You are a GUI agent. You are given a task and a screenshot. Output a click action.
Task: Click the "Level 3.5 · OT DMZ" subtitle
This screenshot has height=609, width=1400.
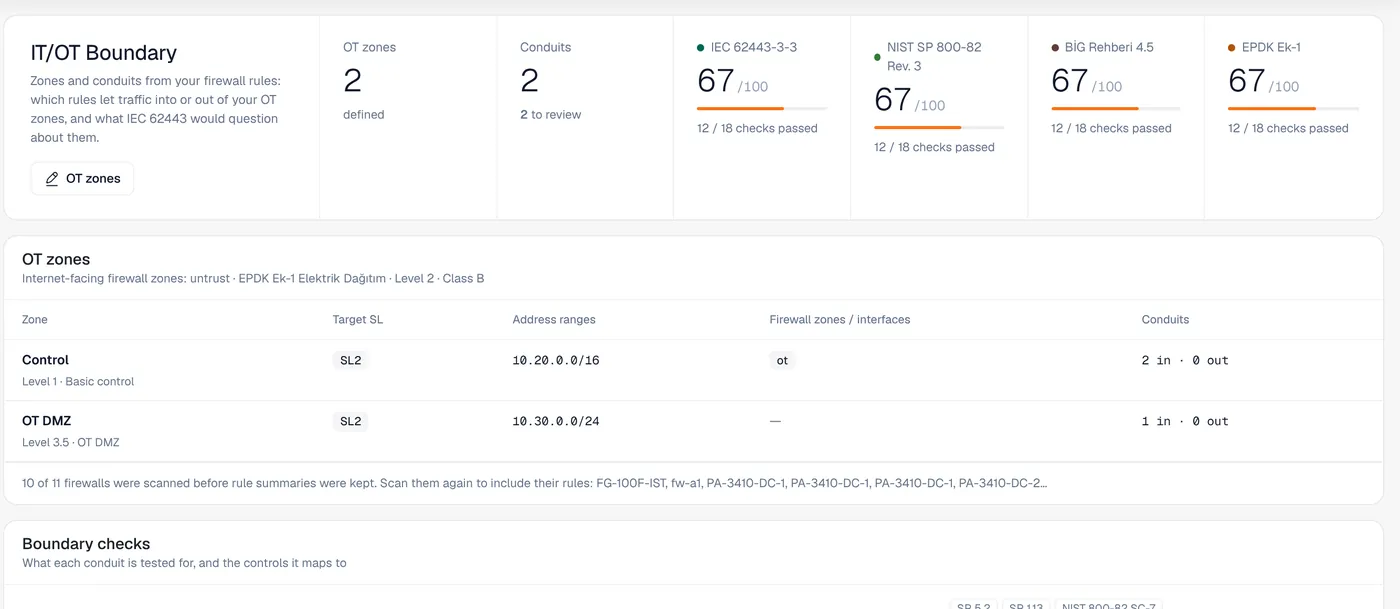71,442
